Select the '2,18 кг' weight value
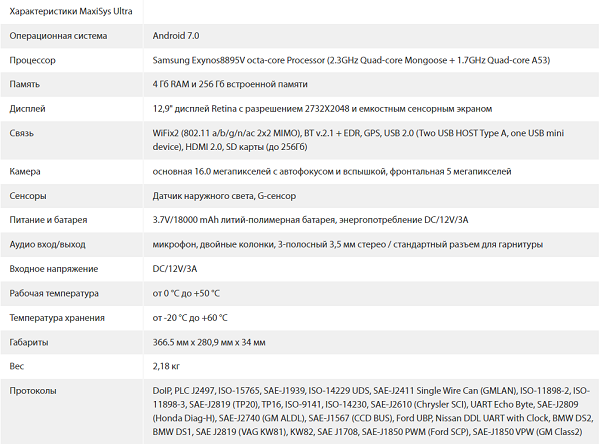The width and height of the screenshot is (600, 444). click(x=168, y=365)
